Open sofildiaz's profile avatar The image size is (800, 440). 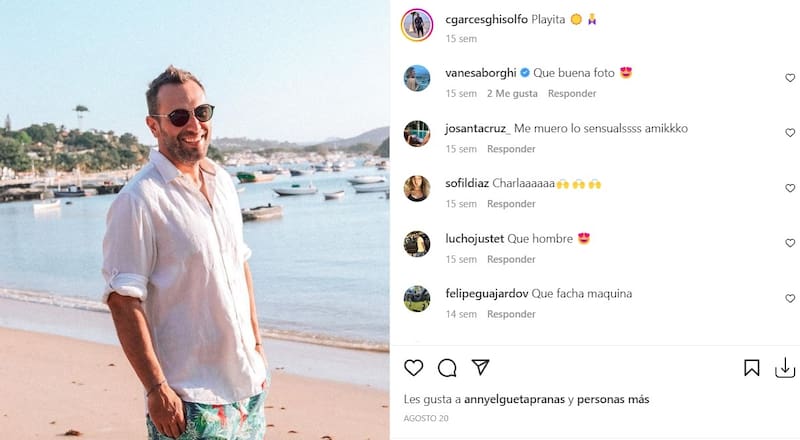(417, 188)
